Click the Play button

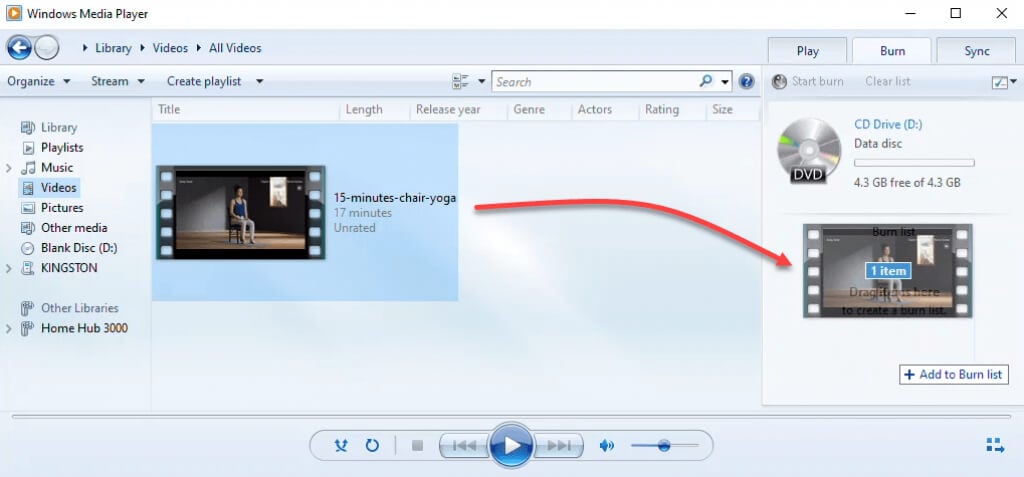pyautogui.click(x=511, y=446)
